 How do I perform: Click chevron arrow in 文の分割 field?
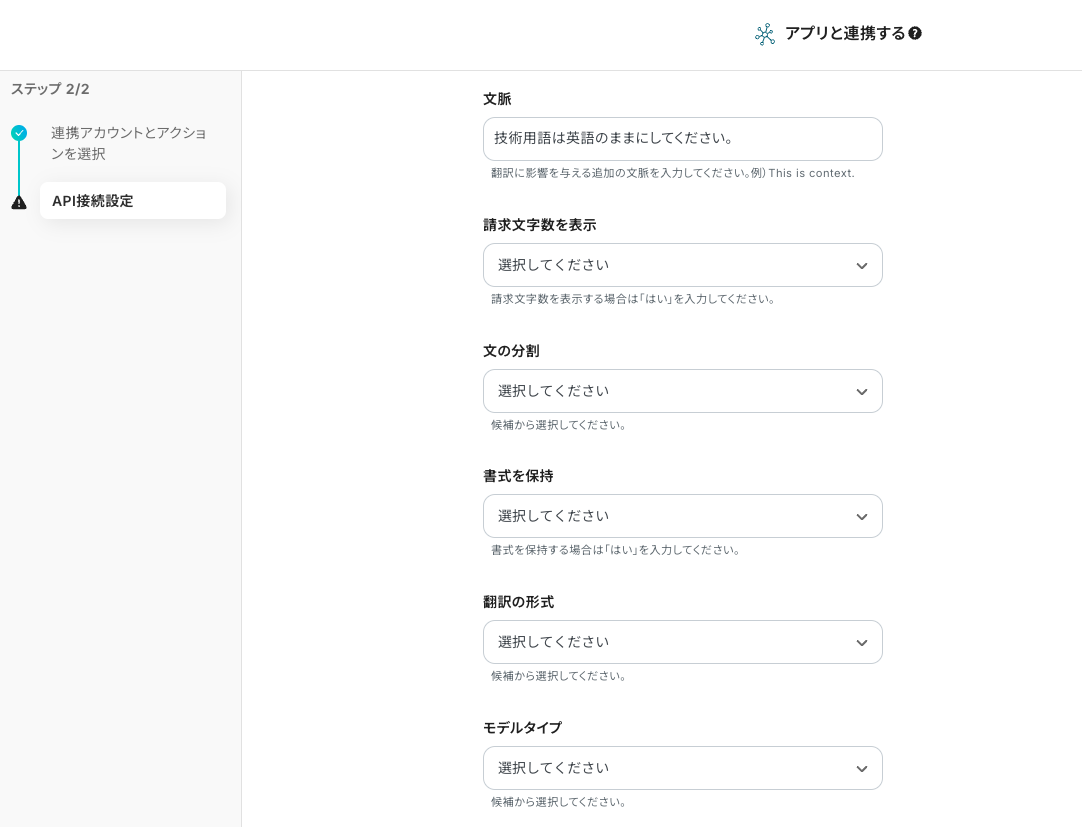861,392
